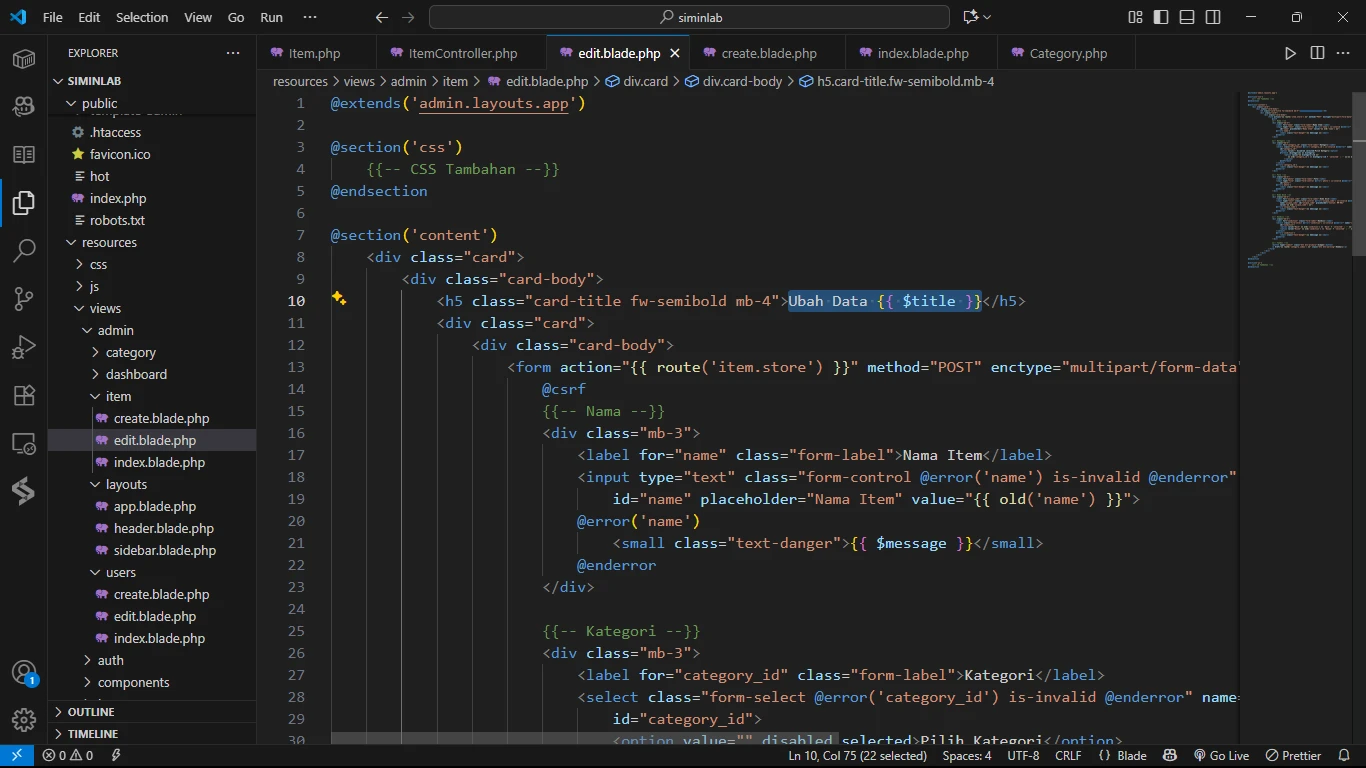
Task: Open the Remote Explorer view
Action: click(x=24, y=443)
